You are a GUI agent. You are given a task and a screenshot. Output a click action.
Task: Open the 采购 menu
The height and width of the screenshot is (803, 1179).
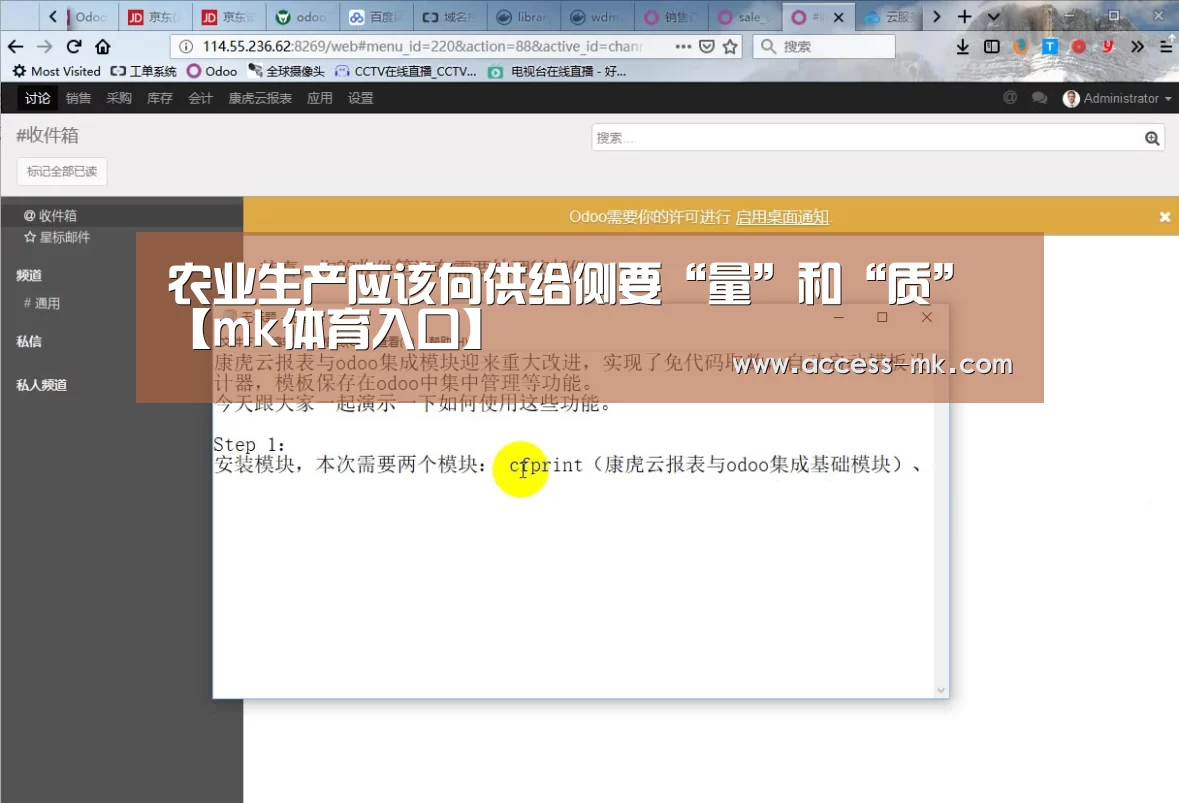tap(119, 98)
